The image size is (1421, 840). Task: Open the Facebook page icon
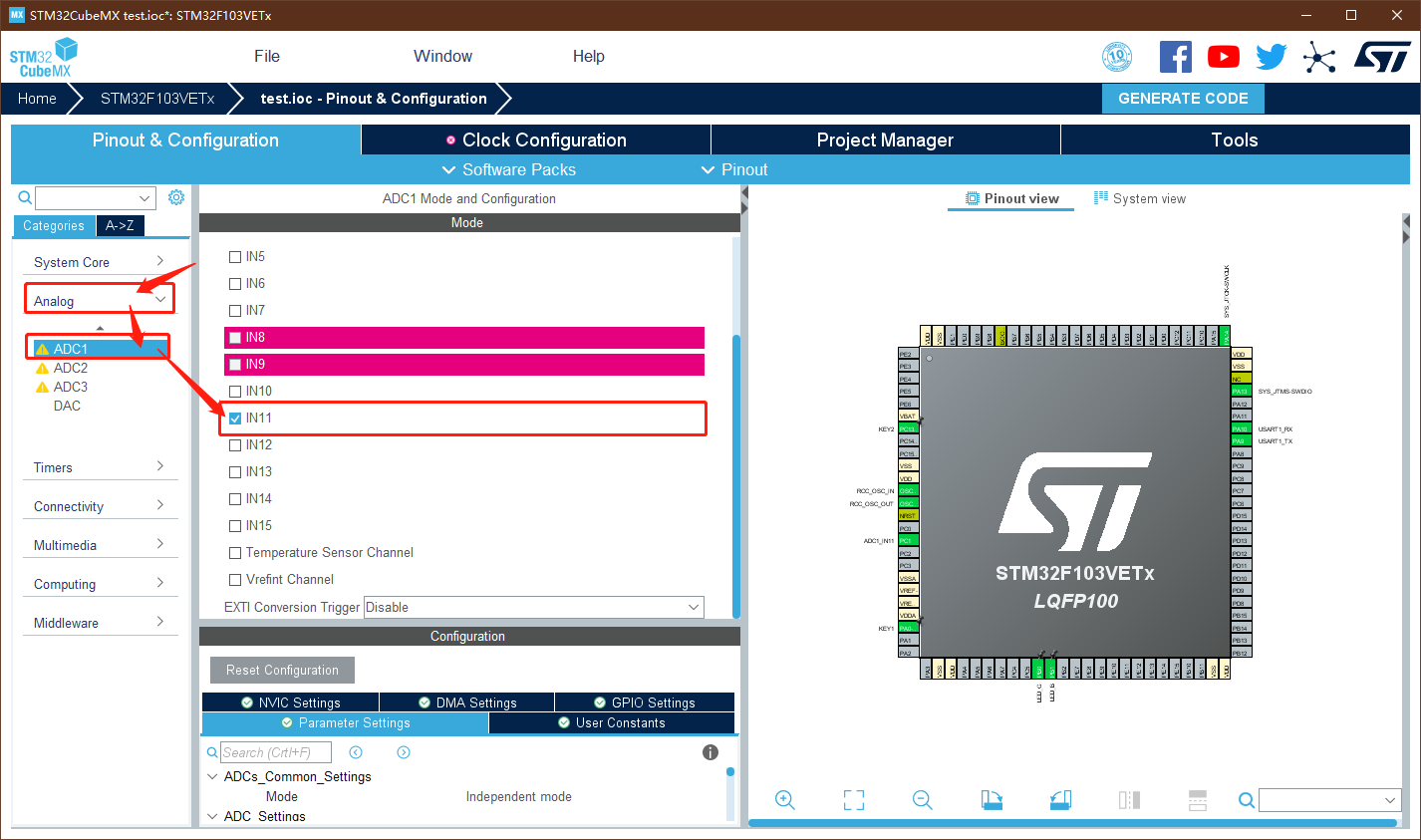(1176, 57)
